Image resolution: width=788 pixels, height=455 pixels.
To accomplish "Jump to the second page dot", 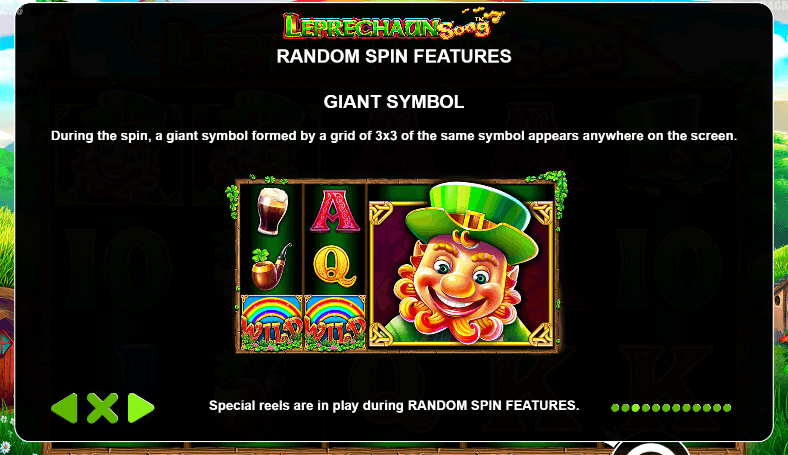I will click(625, 408).
